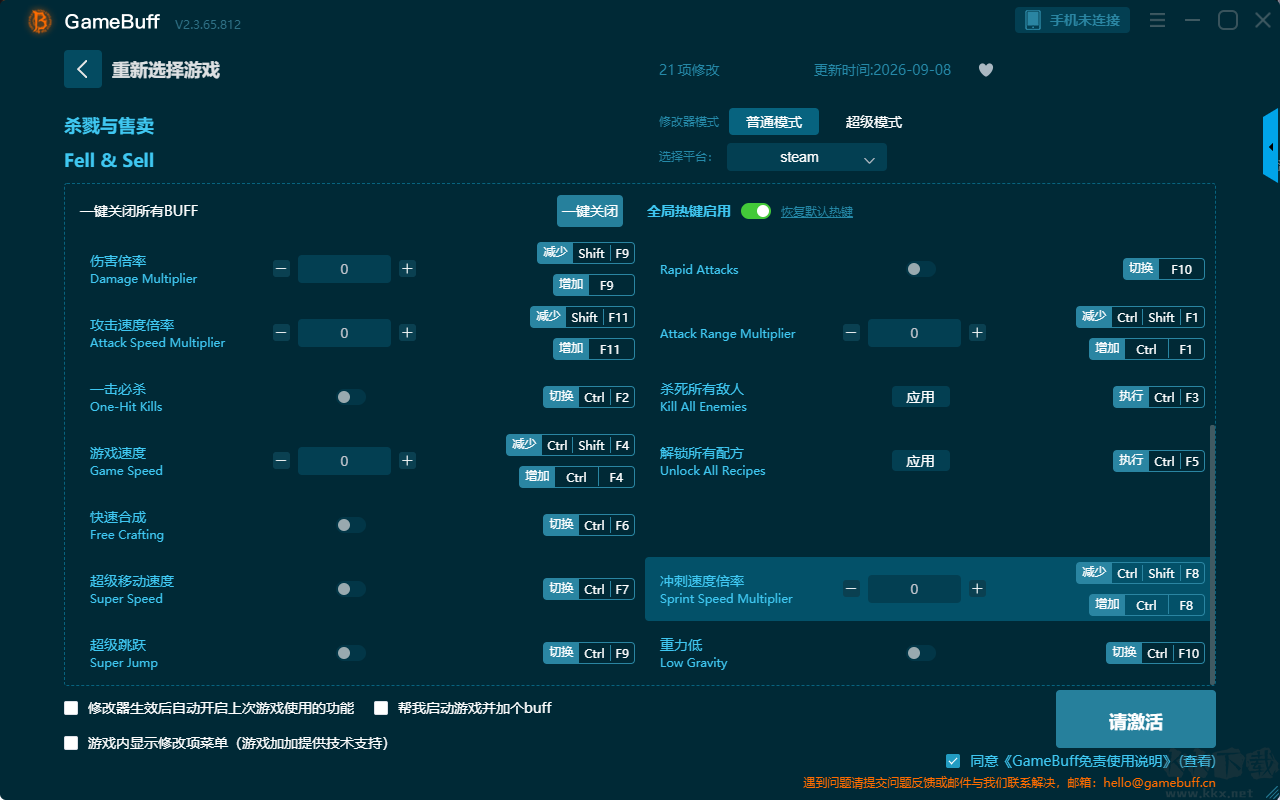
Task: Toggle global hotkey enable switch
Action: pos(756,211)
